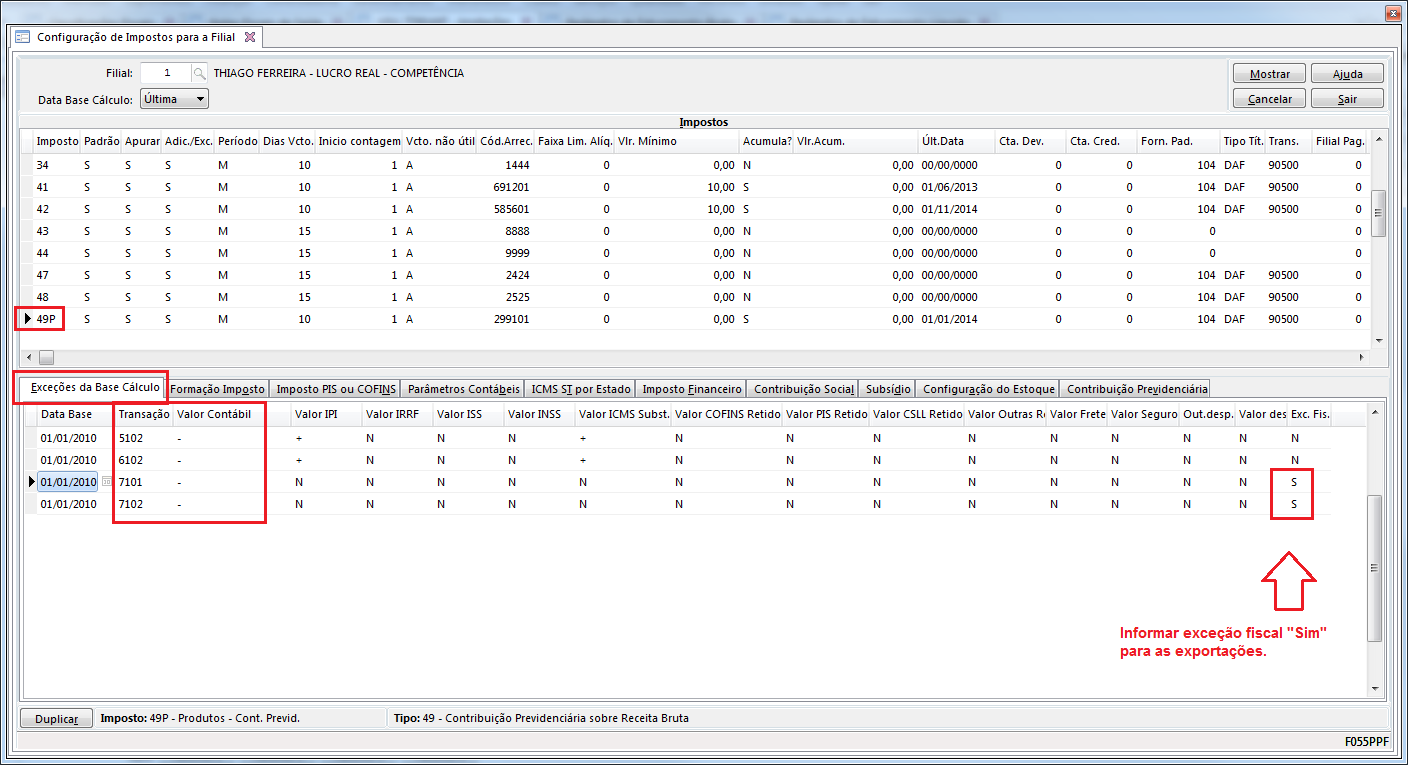Click the Impostos grid vertical scrollbar thumb
1408x765 pixels.
point(1378,212)
